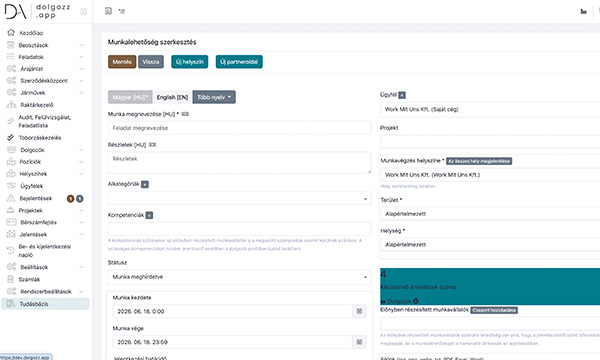Click the Munka megnevezése input field
600x360 pixels.
(x=240, y=128)
